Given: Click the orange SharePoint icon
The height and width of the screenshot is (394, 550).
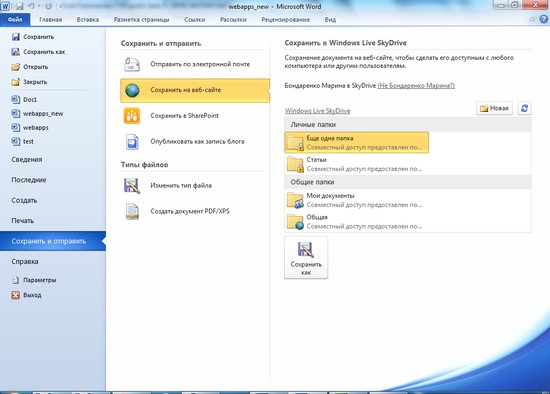Looking at the screenshot, I should click(x=132, y=116).
